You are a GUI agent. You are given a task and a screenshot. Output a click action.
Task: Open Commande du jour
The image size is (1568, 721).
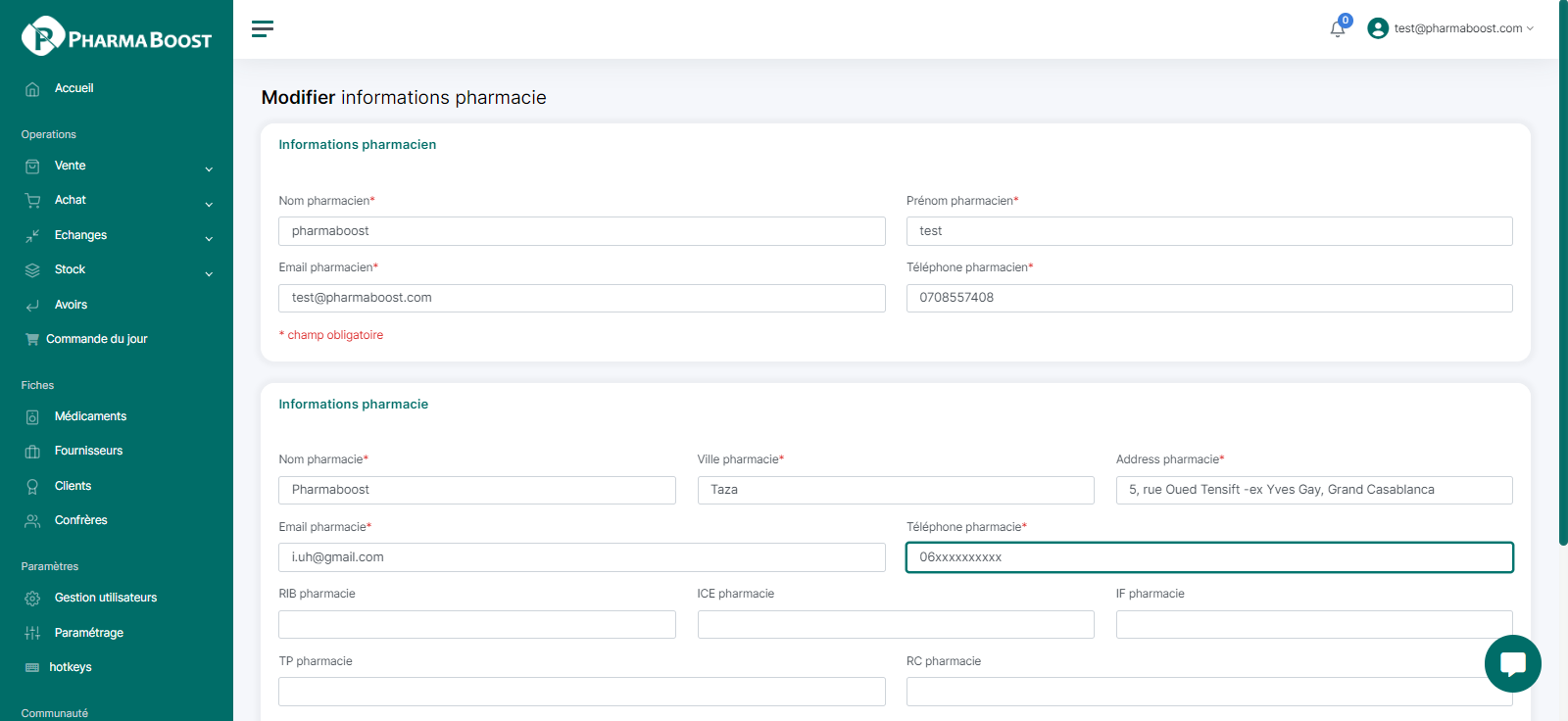pos(97,339)
